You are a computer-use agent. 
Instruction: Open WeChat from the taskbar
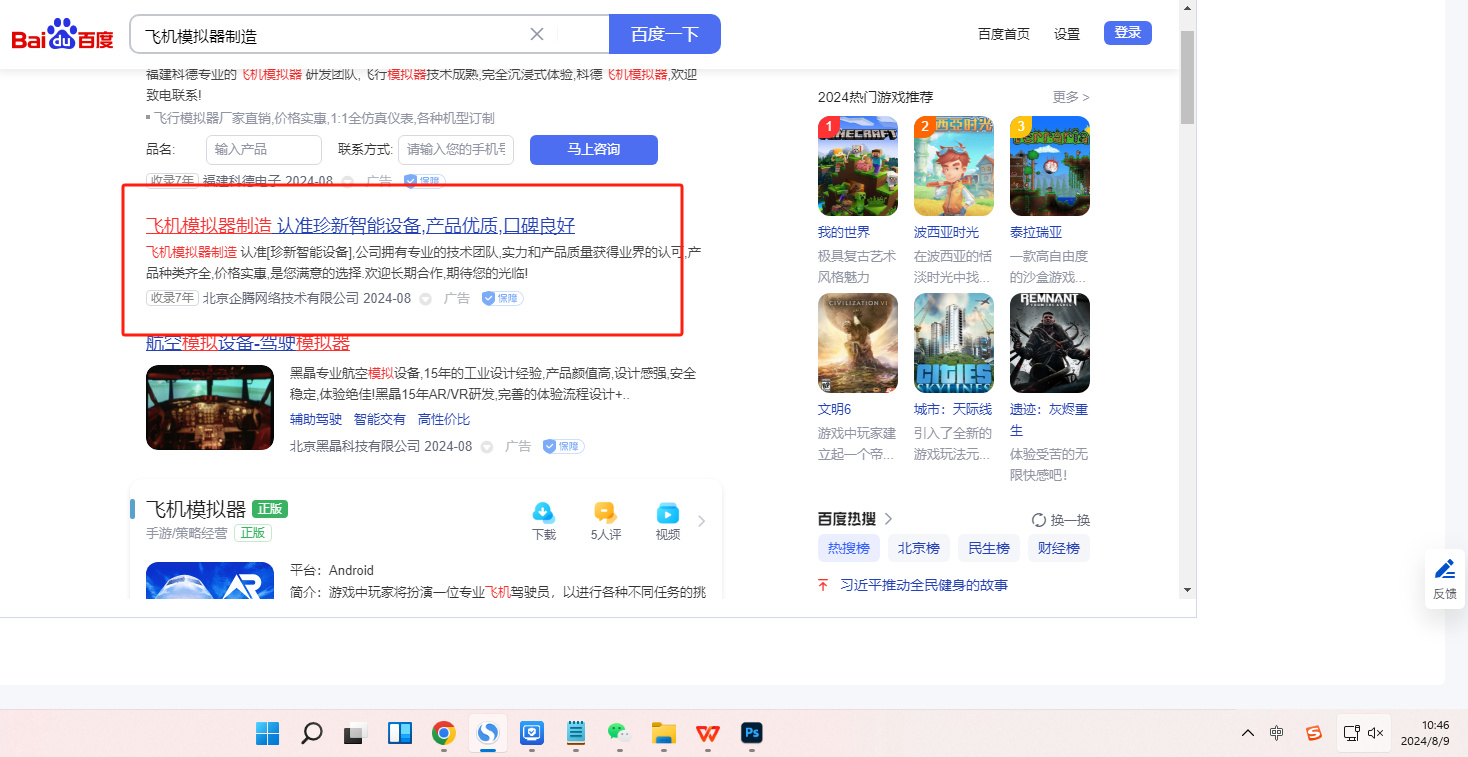pos(620,734)
